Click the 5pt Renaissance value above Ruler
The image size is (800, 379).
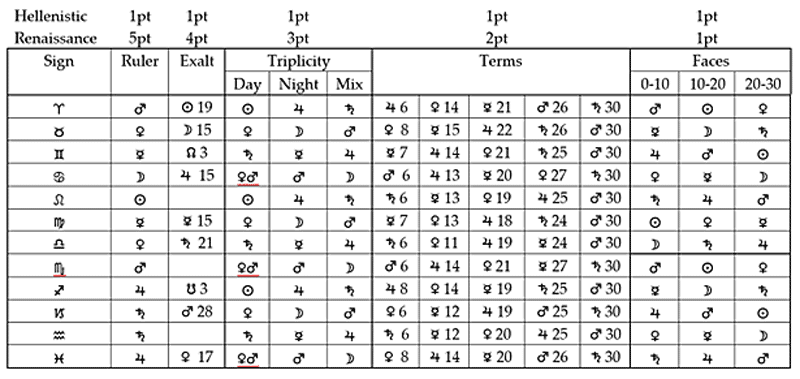click(140, 39)
